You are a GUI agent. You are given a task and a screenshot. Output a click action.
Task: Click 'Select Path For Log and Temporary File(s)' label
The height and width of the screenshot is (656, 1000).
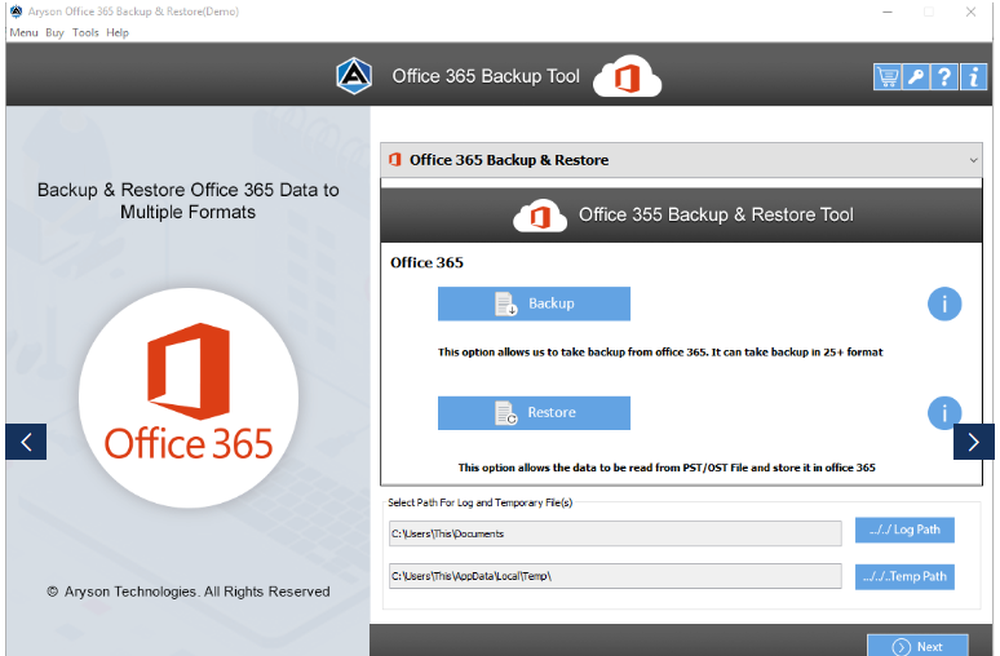point(480,502)
